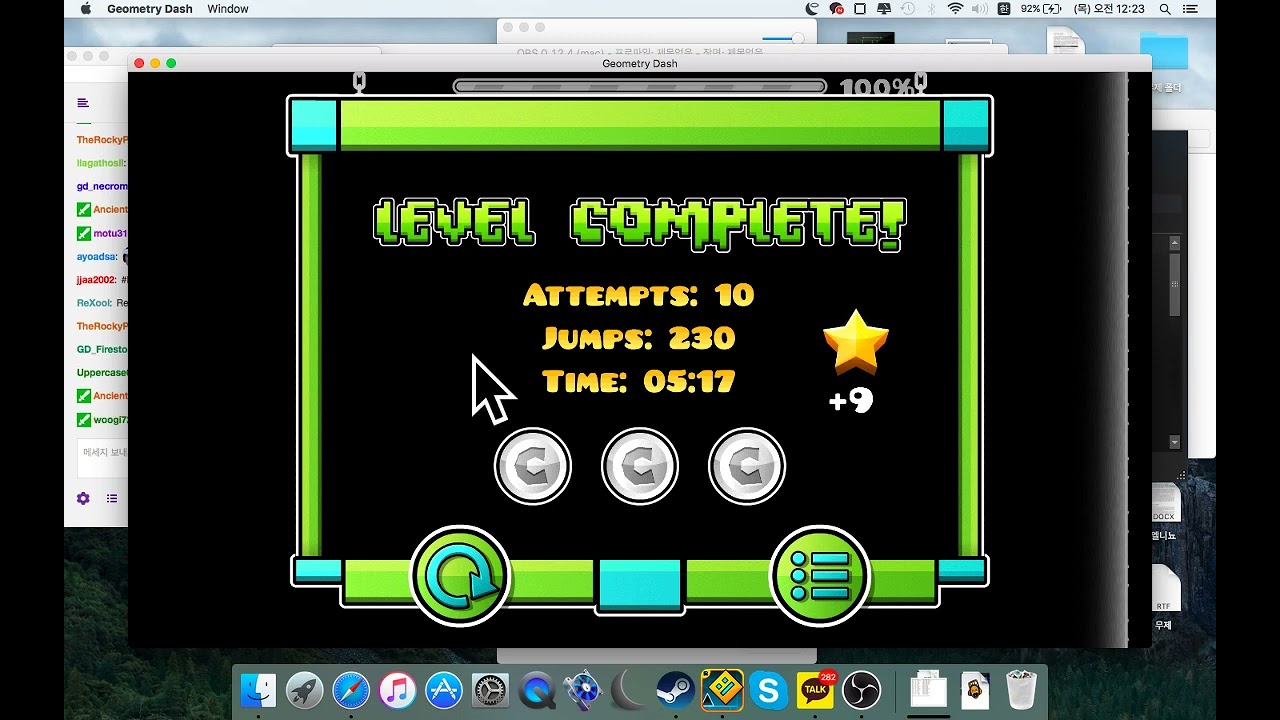1280x720 pixels.
Task: Click the 92% battery status indicator
Action: [x=1040, y=9]
